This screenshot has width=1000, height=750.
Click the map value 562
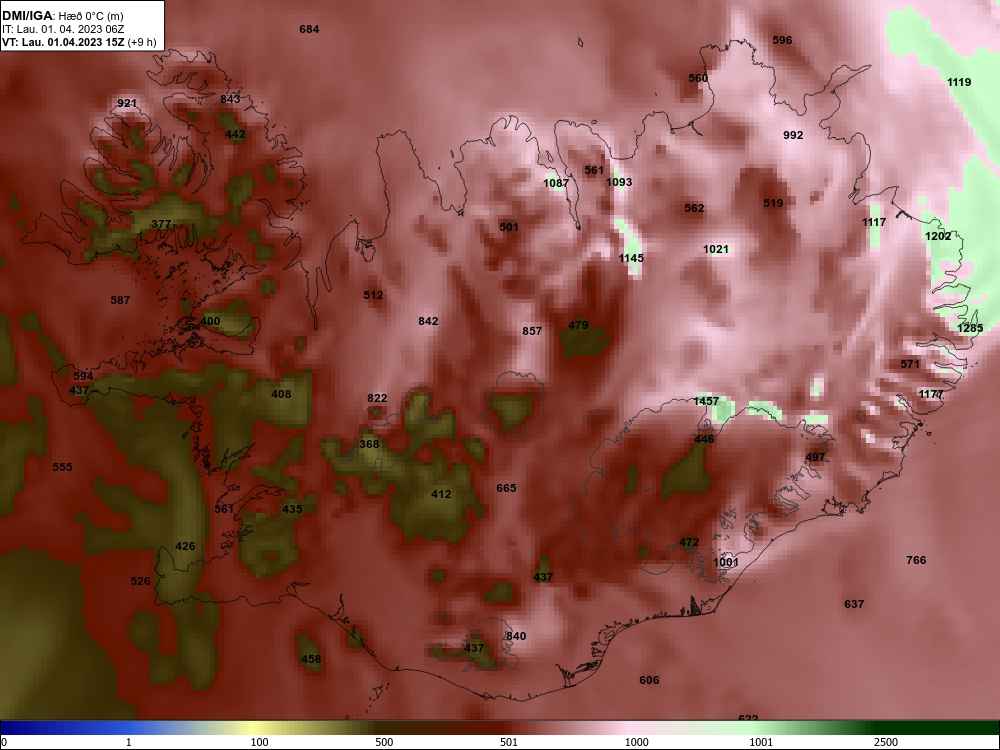(x=695, y=208)
